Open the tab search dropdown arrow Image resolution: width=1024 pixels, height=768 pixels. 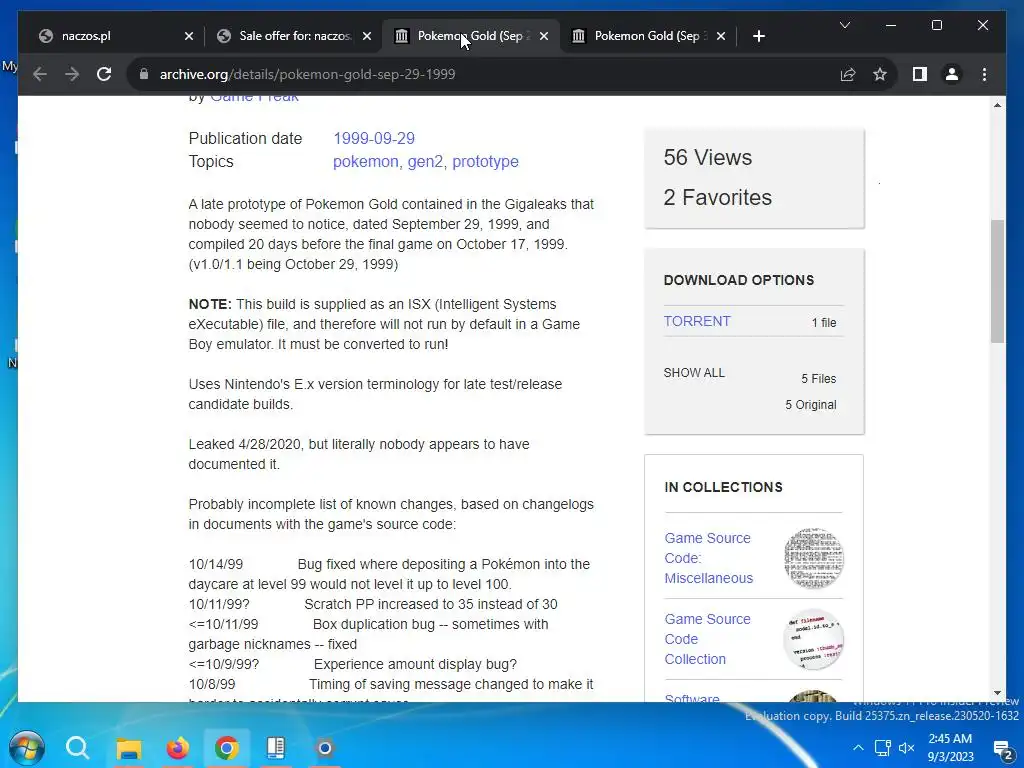tap(844, 25)
